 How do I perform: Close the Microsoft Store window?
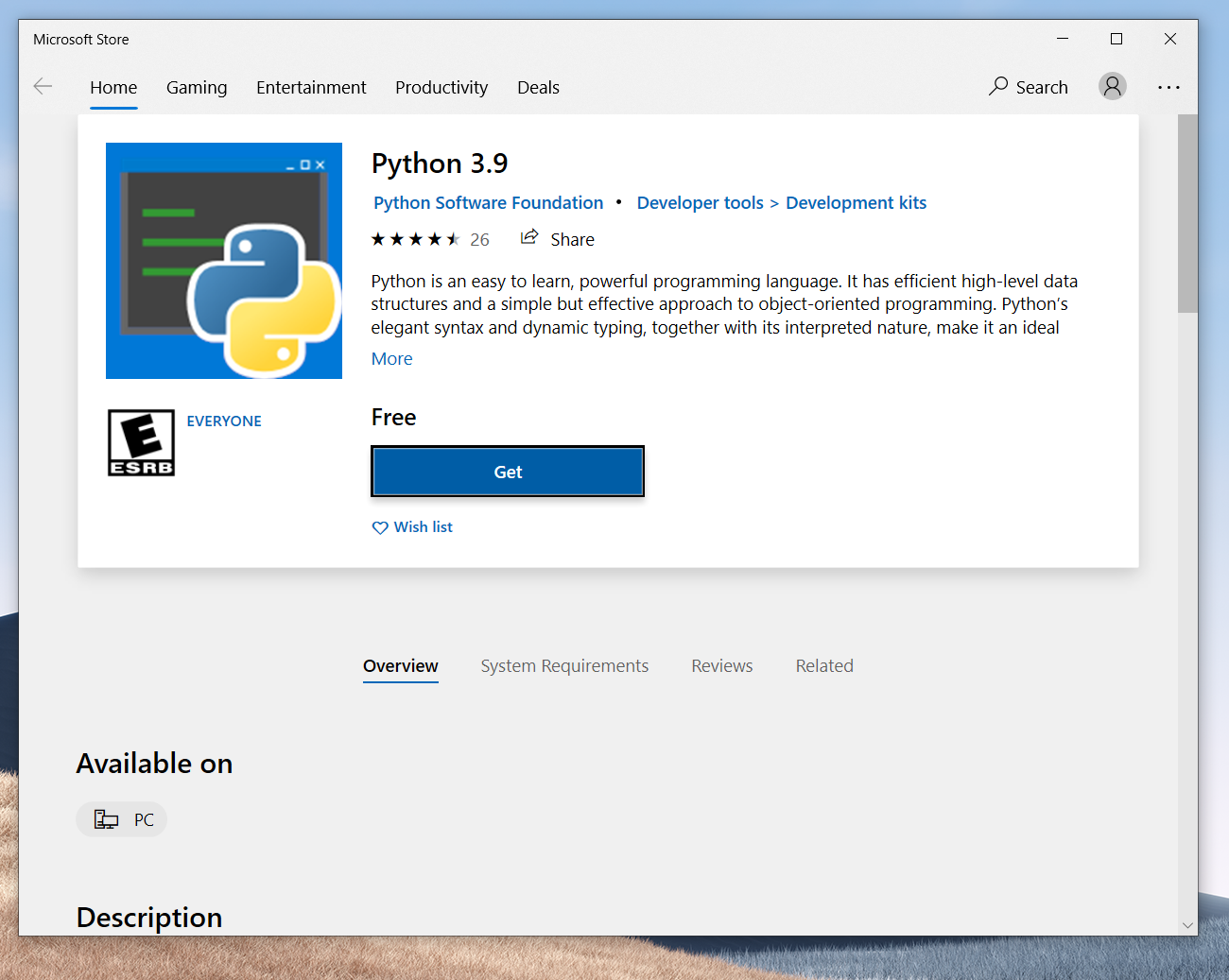click(1170, 39)
